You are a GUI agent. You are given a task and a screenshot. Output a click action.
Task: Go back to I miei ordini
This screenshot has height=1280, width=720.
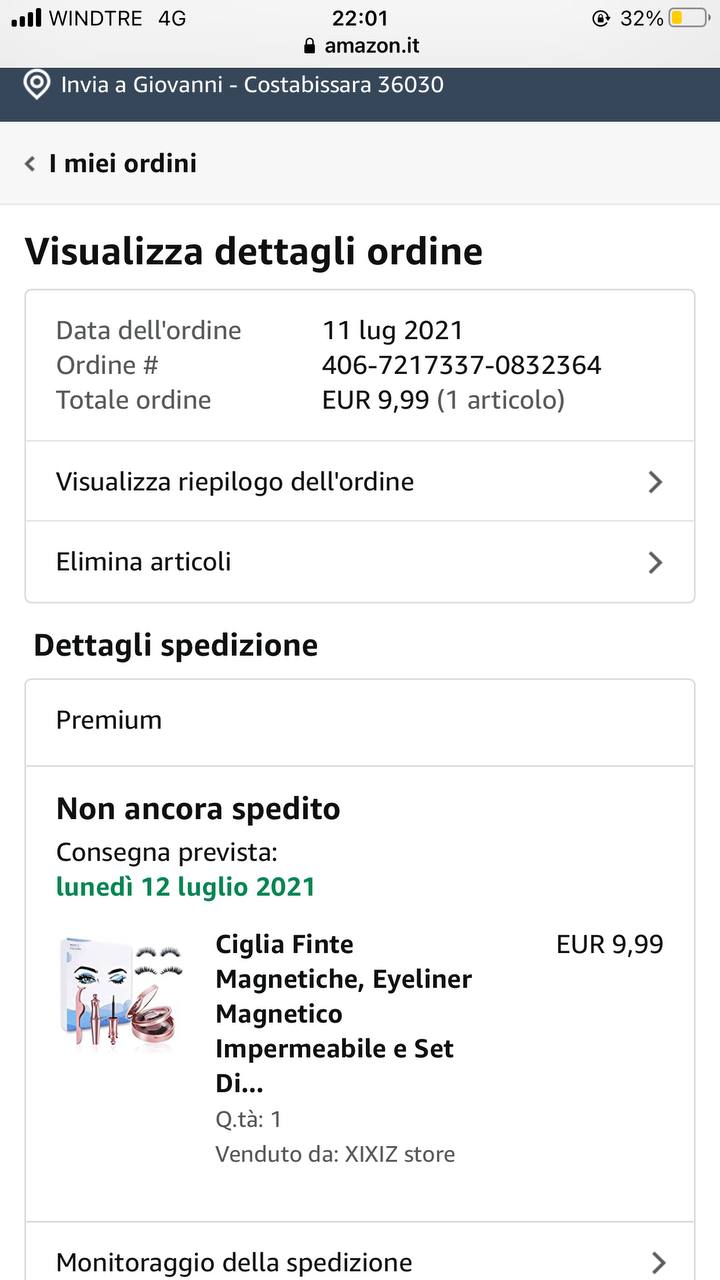coord(122,164)
